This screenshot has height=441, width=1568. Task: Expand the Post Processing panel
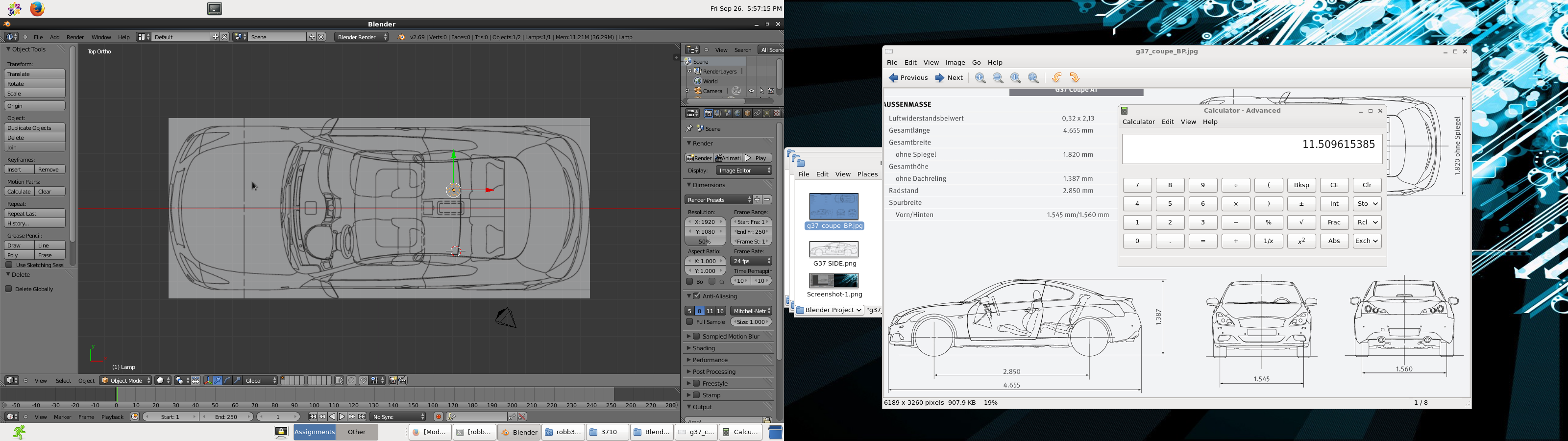(714, 372)
